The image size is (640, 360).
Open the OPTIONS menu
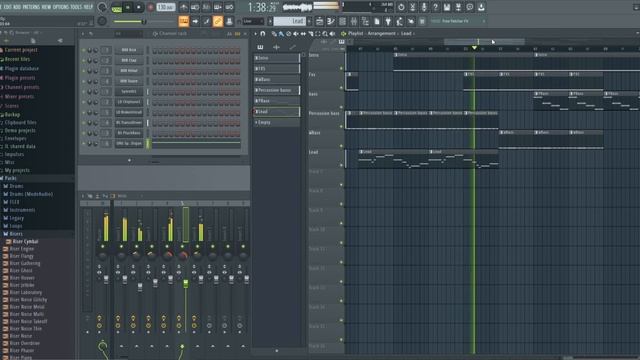(x=60, y=7)
